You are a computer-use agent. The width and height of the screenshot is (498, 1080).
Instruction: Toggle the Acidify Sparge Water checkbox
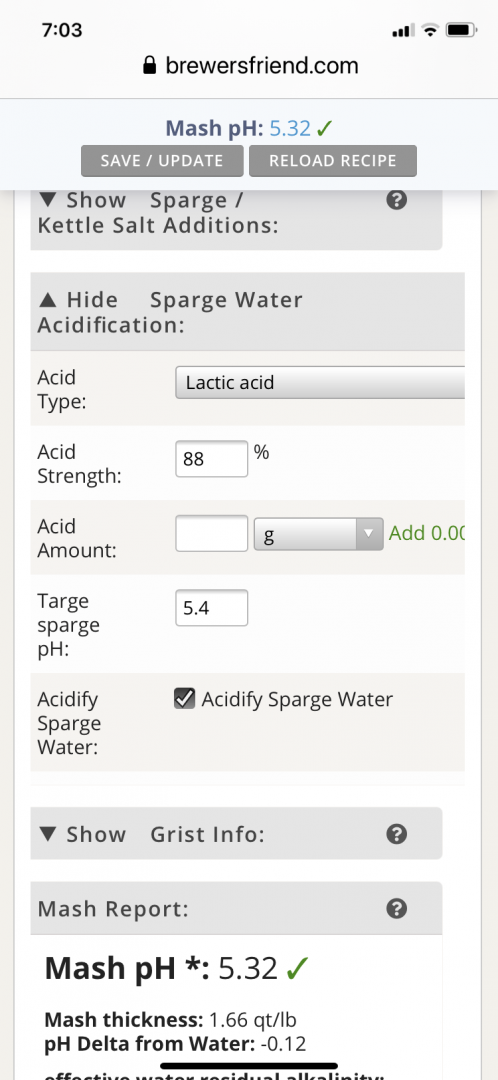pos(184,699)
